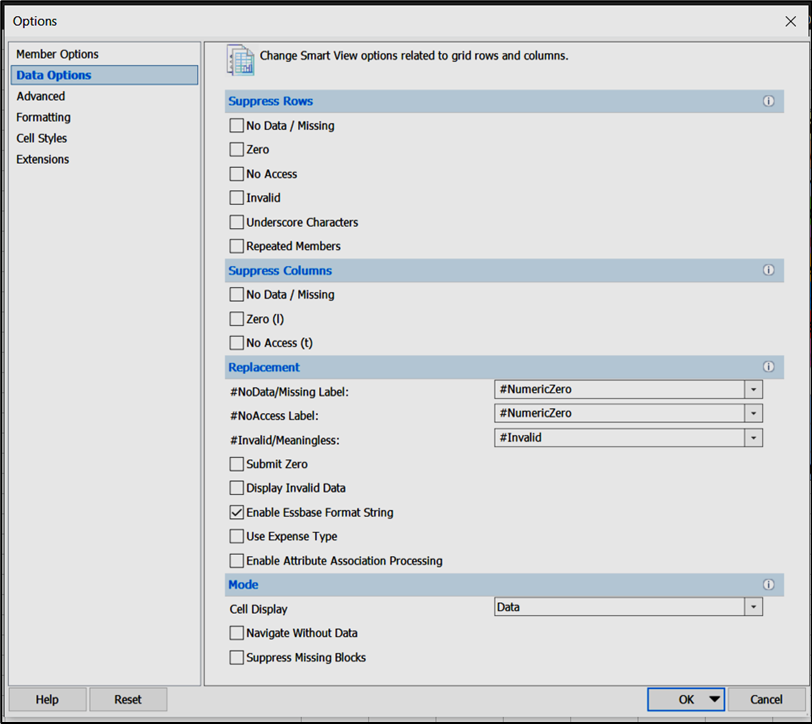Click the Cancel button
This screenshot has width=812, height=724.
click(x=766, y=700)
